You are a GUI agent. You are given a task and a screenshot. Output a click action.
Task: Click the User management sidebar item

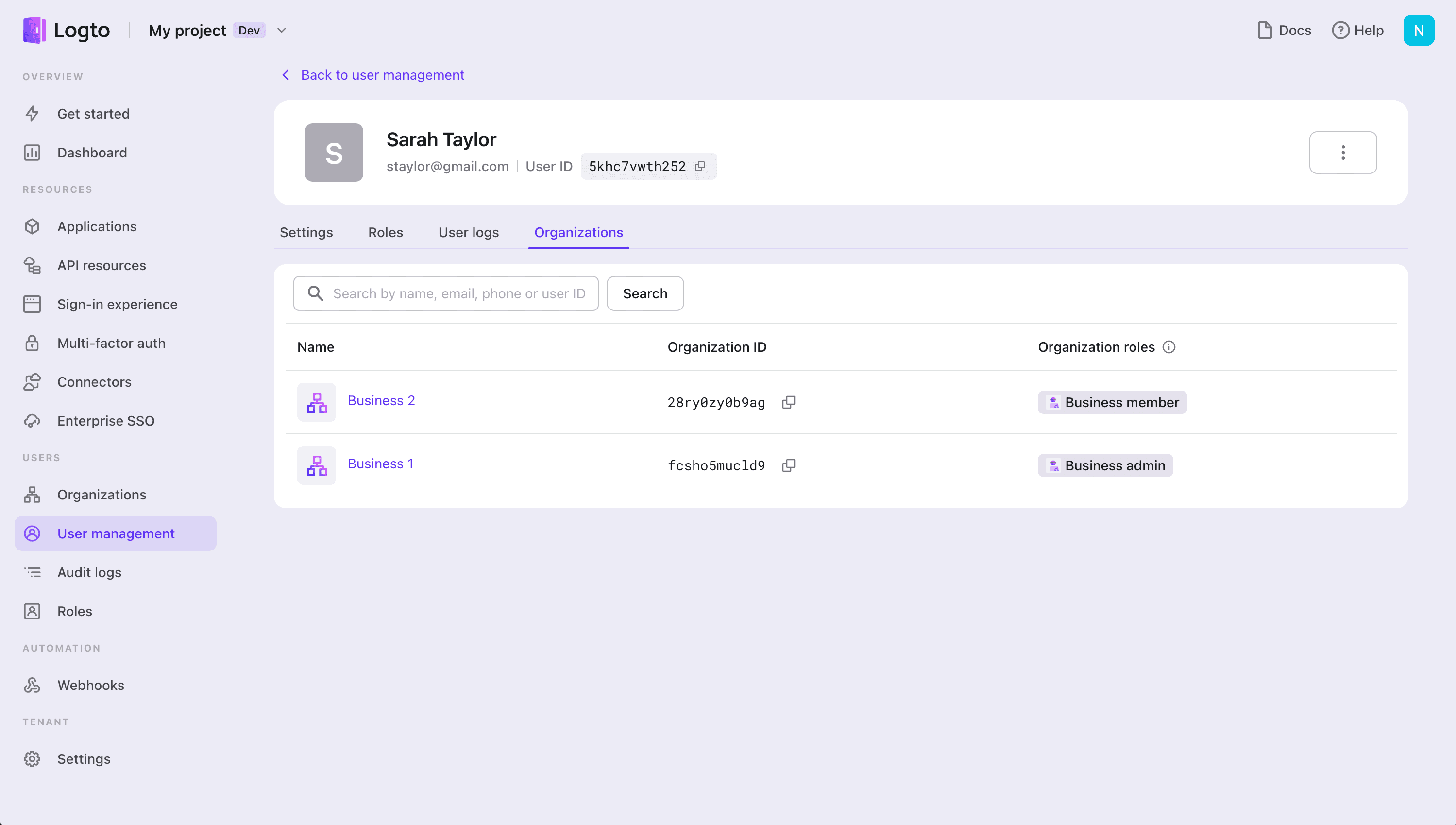(116, 533)
